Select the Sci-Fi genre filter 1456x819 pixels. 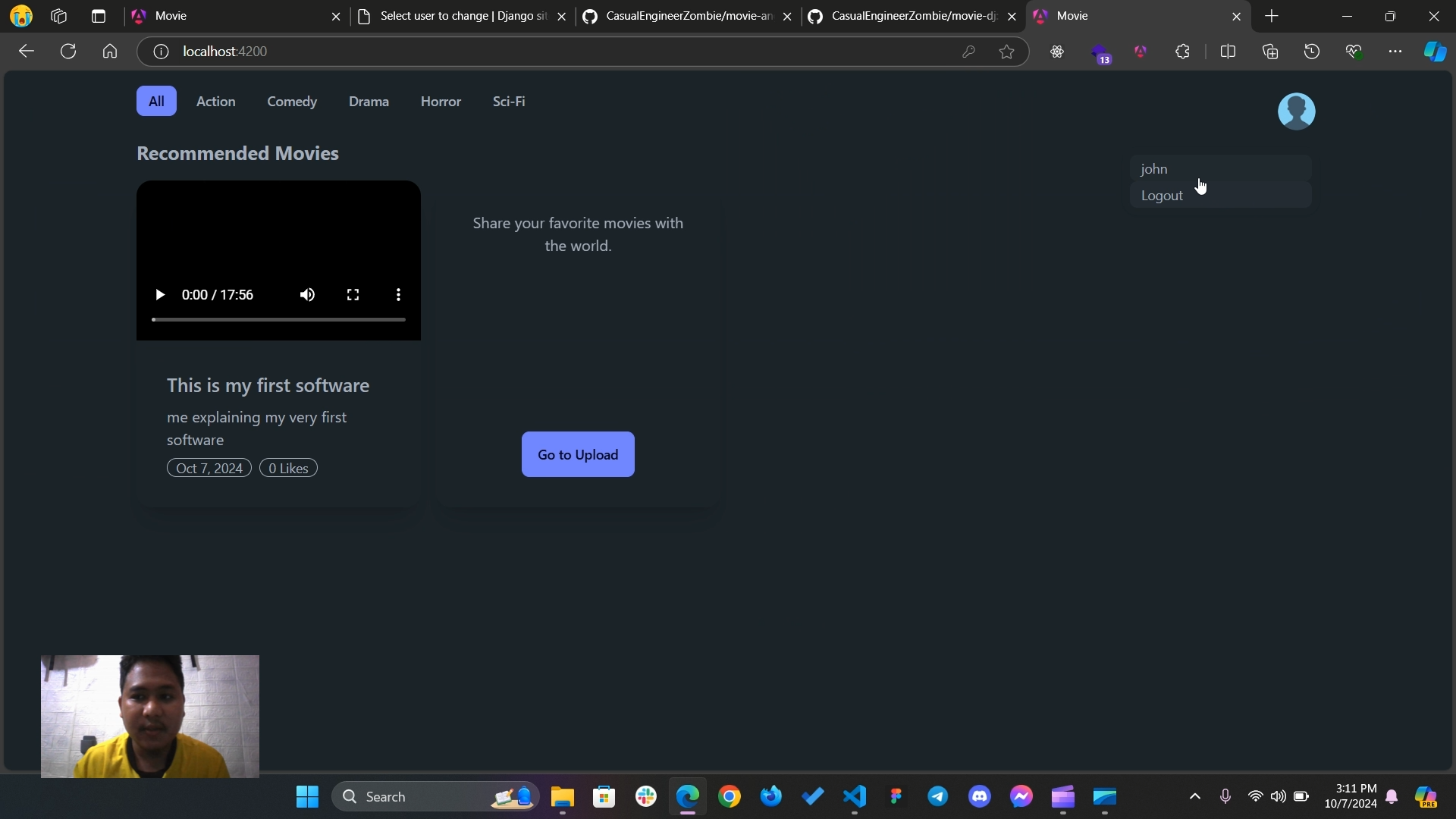(x=509, y=101)
